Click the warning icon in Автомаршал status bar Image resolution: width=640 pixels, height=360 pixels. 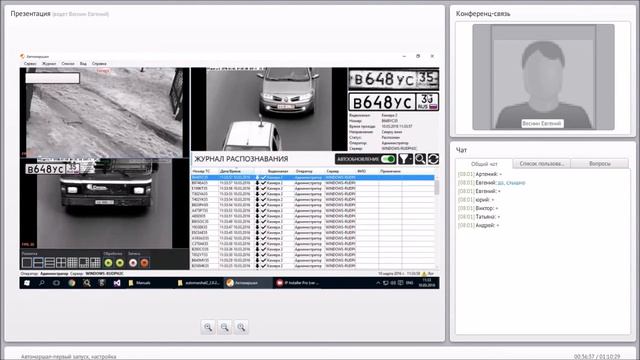[x=424, y=273]
